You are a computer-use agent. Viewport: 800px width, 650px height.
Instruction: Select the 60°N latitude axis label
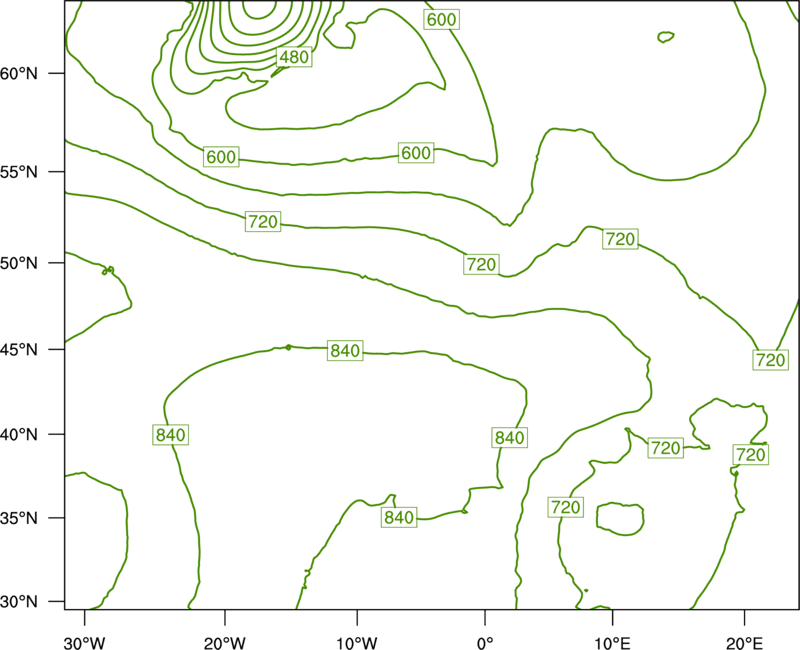click(x=19, y=74)
